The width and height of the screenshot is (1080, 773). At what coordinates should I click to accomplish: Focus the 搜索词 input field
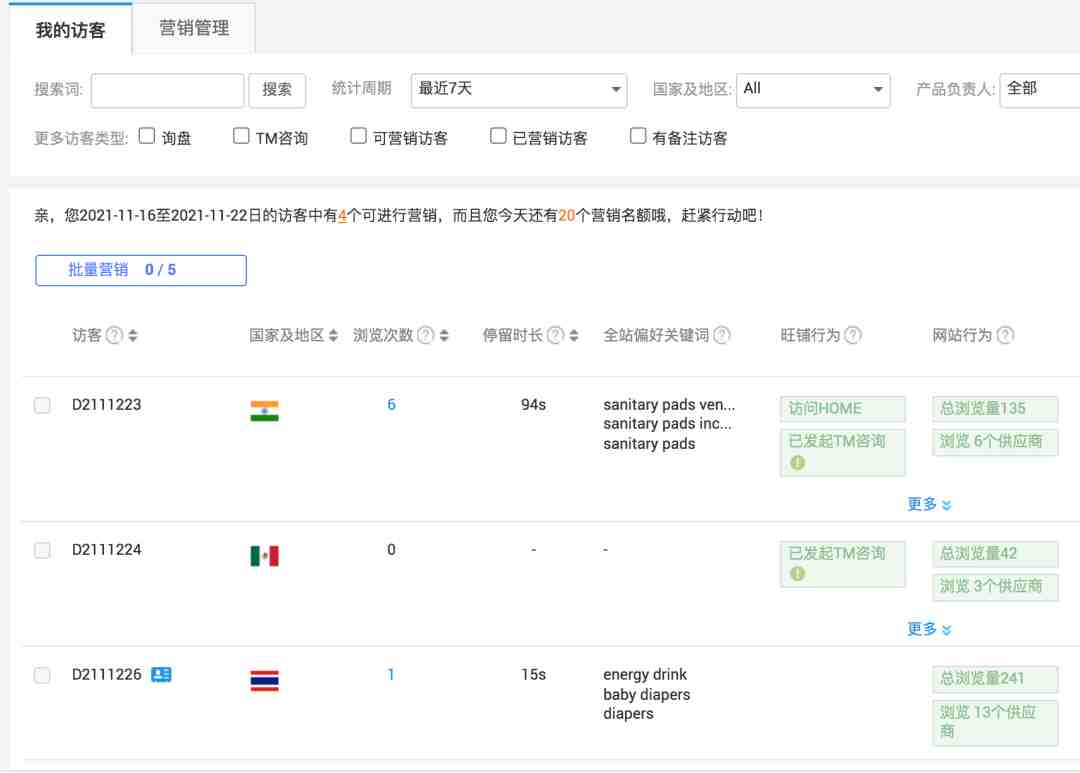click(167, 90)
